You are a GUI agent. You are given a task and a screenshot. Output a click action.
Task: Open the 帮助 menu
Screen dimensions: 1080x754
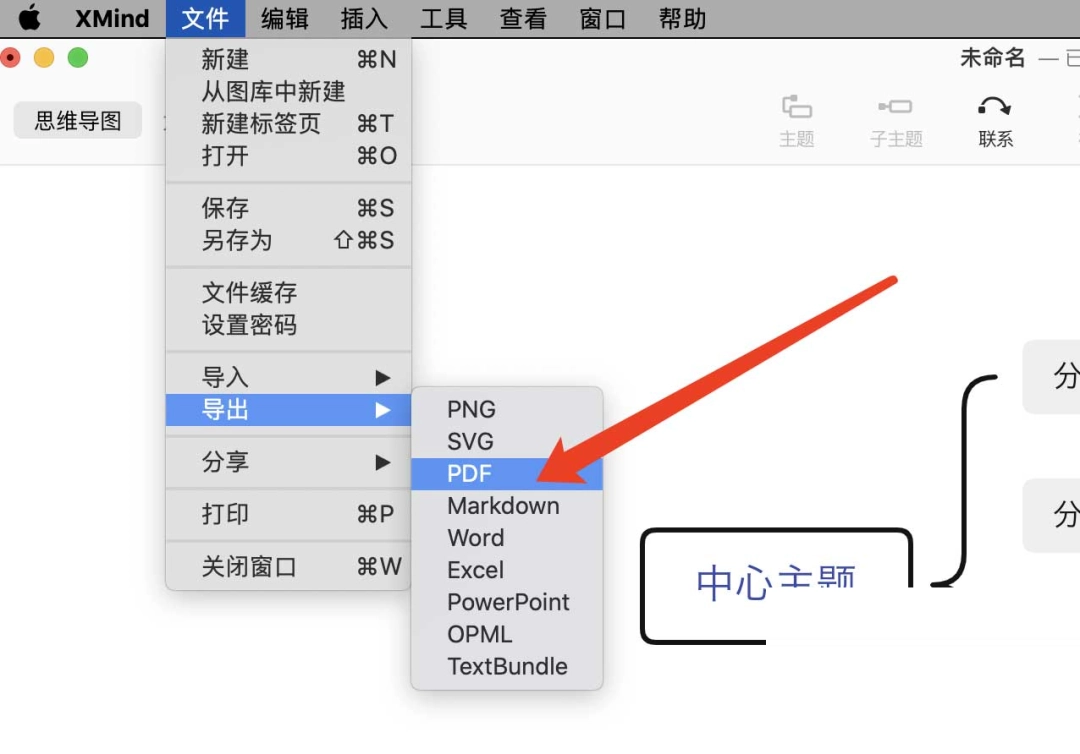682,19
